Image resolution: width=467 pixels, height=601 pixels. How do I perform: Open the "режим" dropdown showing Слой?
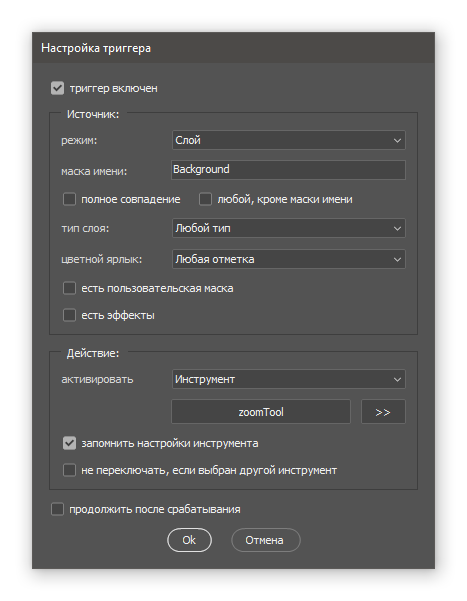(x=289, y=140)
